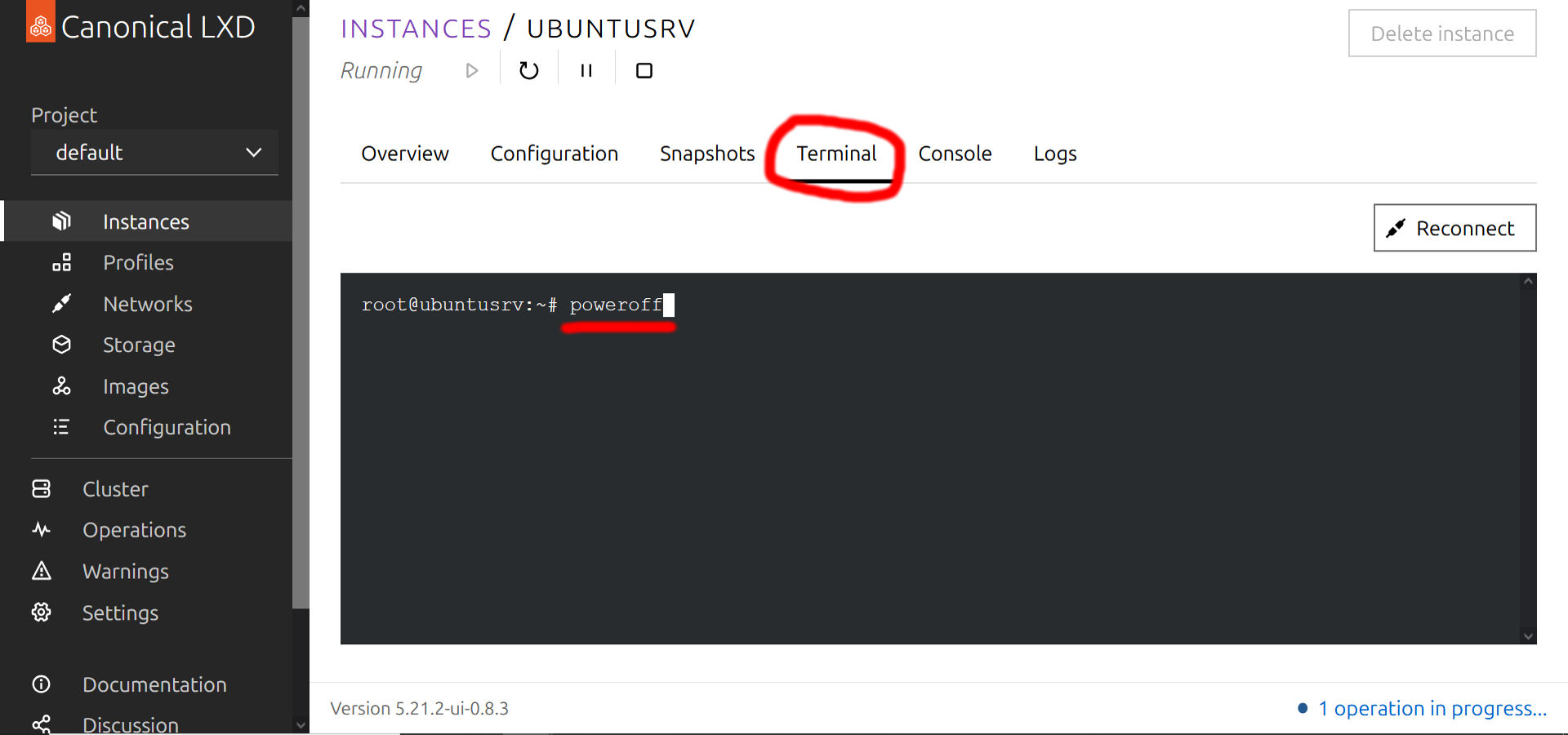Switch to the Snapshots tab
1568x735 pixels.
click(x=707, y=154)
